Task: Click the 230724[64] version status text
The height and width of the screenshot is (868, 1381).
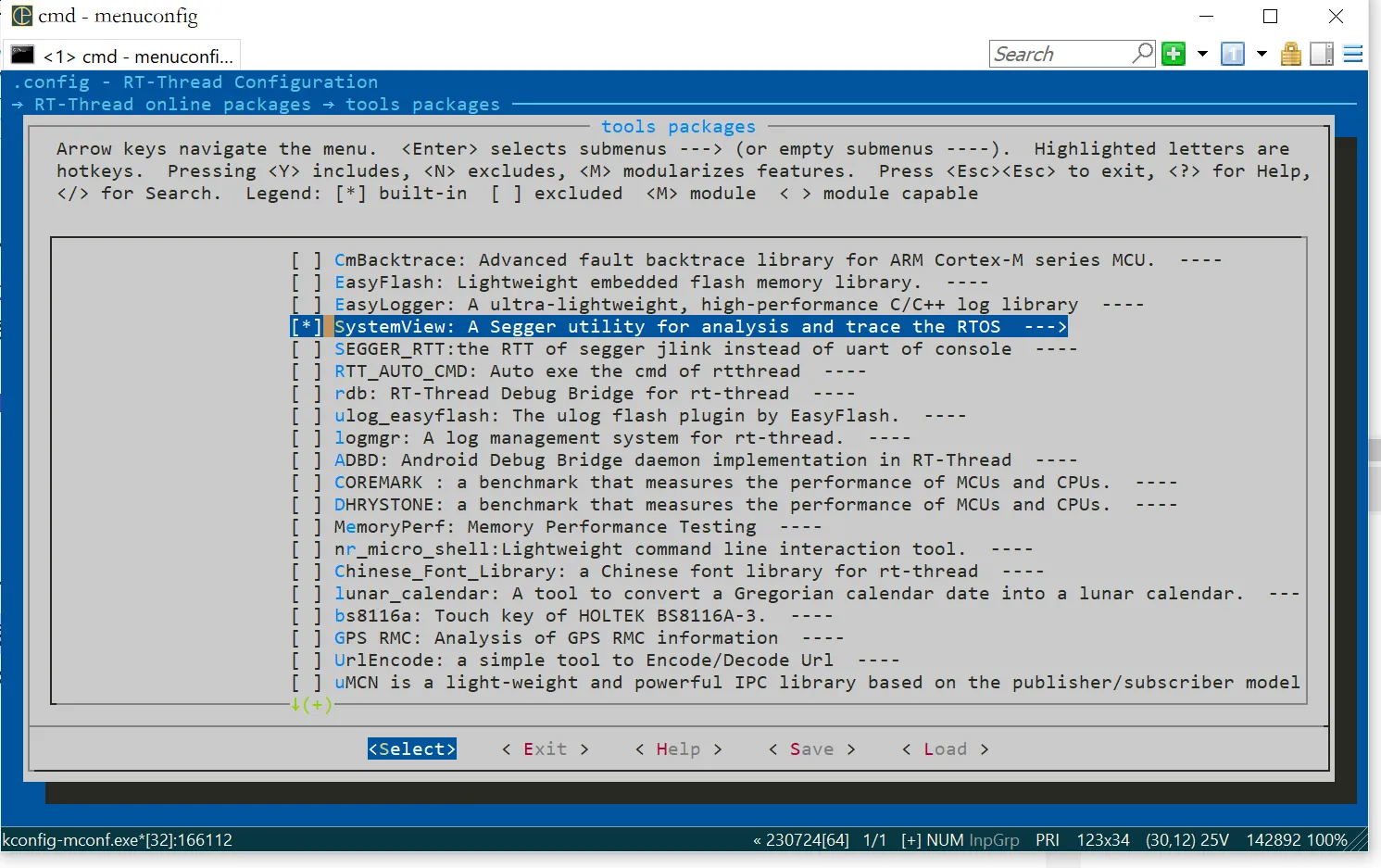Action: [x=801, y=840]
